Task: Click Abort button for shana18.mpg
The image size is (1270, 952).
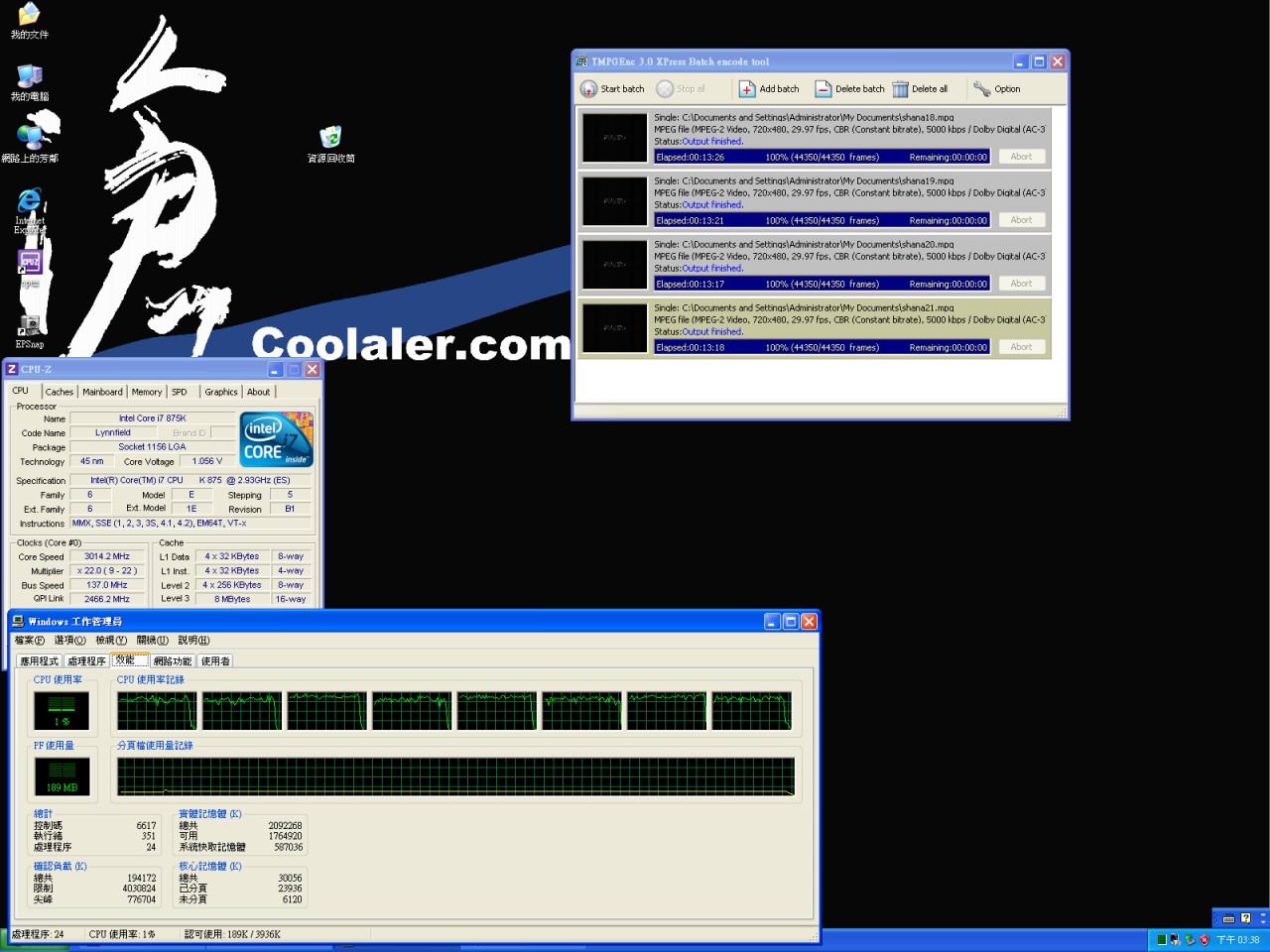Action: pyautogui.click(x=1021, y=157)
